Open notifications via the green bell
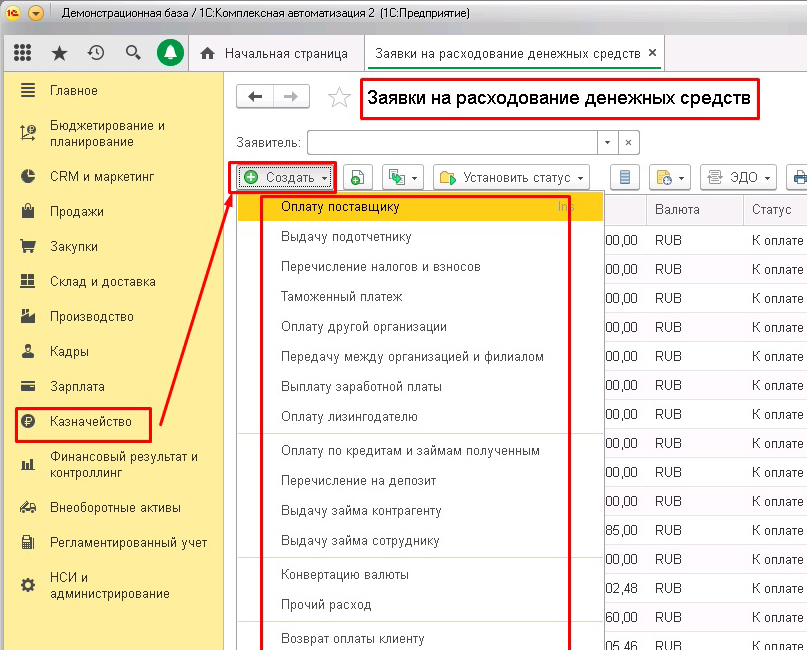The image size is (807, 650). [170, 52]
